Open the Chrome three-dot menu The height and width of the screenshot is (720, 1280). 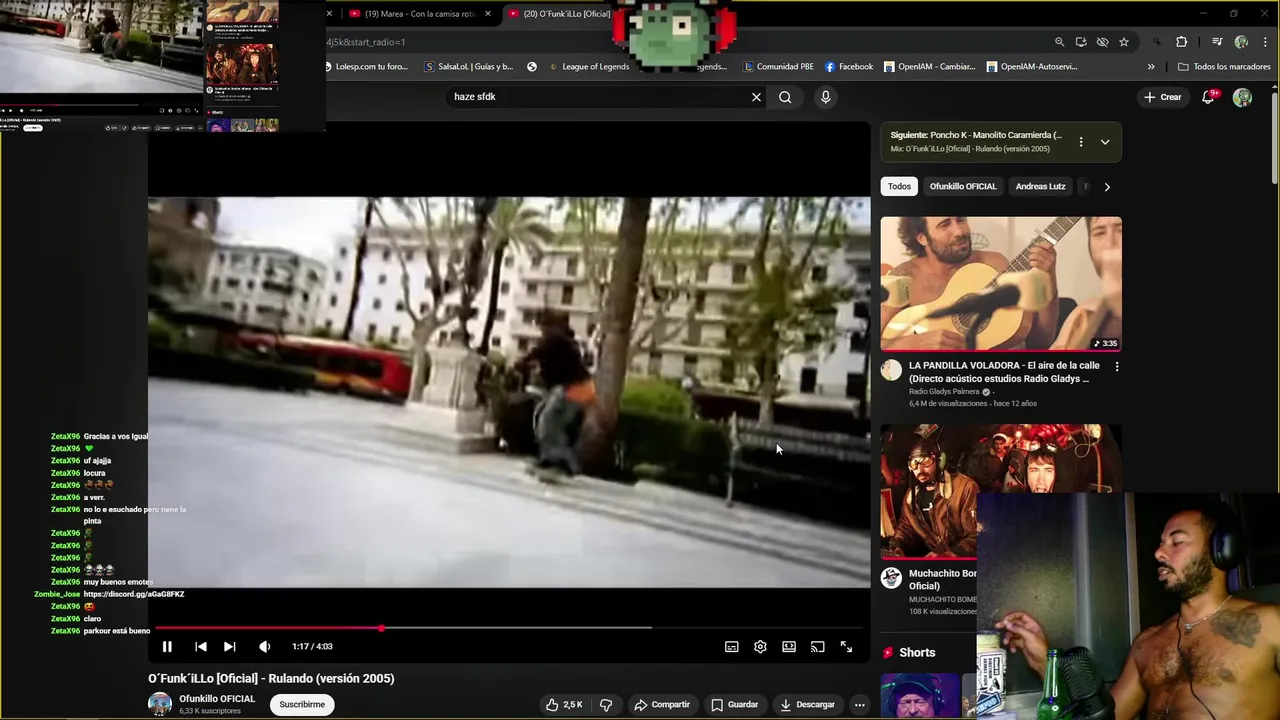pos(1264,42)
